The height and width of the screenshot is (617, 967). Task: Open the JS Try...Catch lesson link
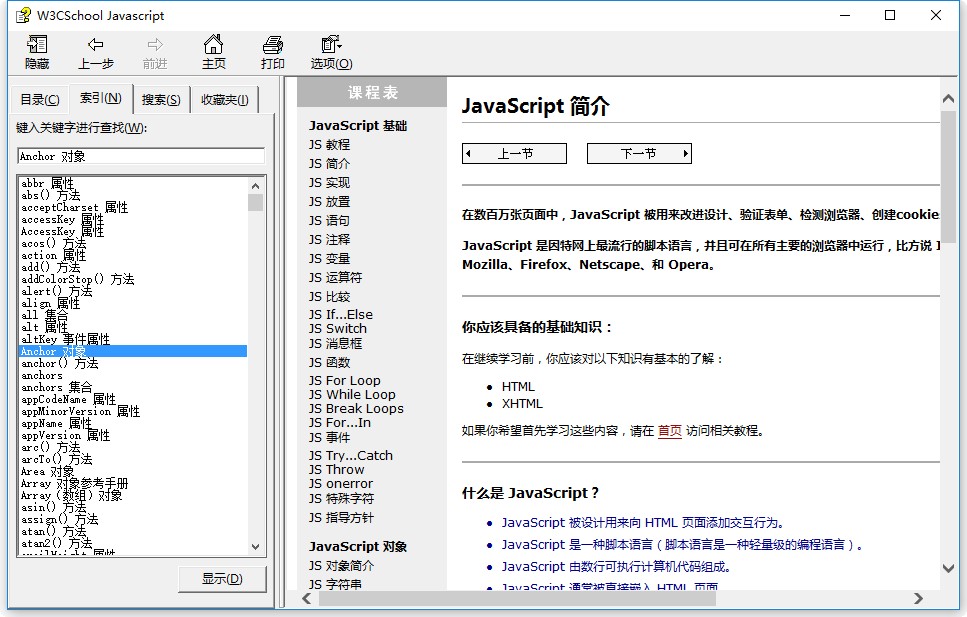(x=350, y=455)
